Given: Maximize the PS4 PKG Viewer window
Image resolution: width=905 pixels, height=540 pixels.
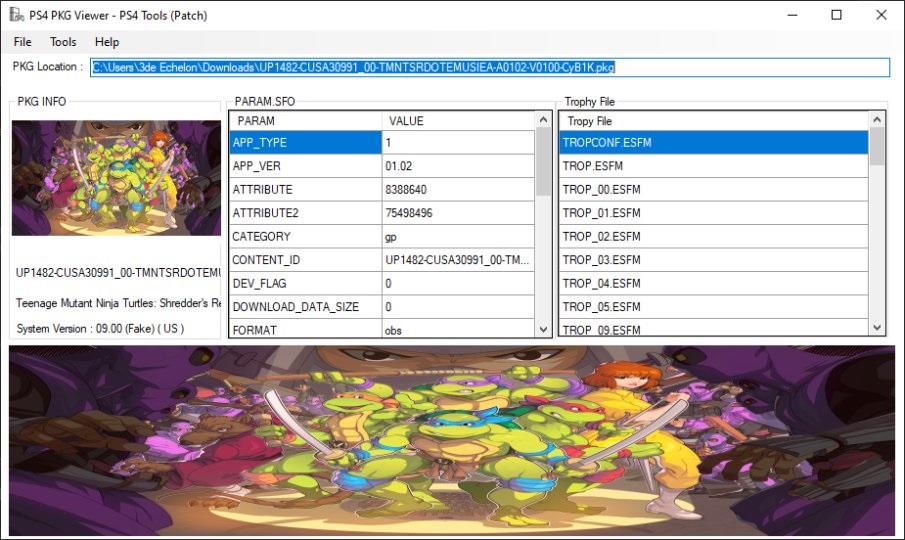Looking at the screenshot, I should pyautogui.click(x=836, y=15).
